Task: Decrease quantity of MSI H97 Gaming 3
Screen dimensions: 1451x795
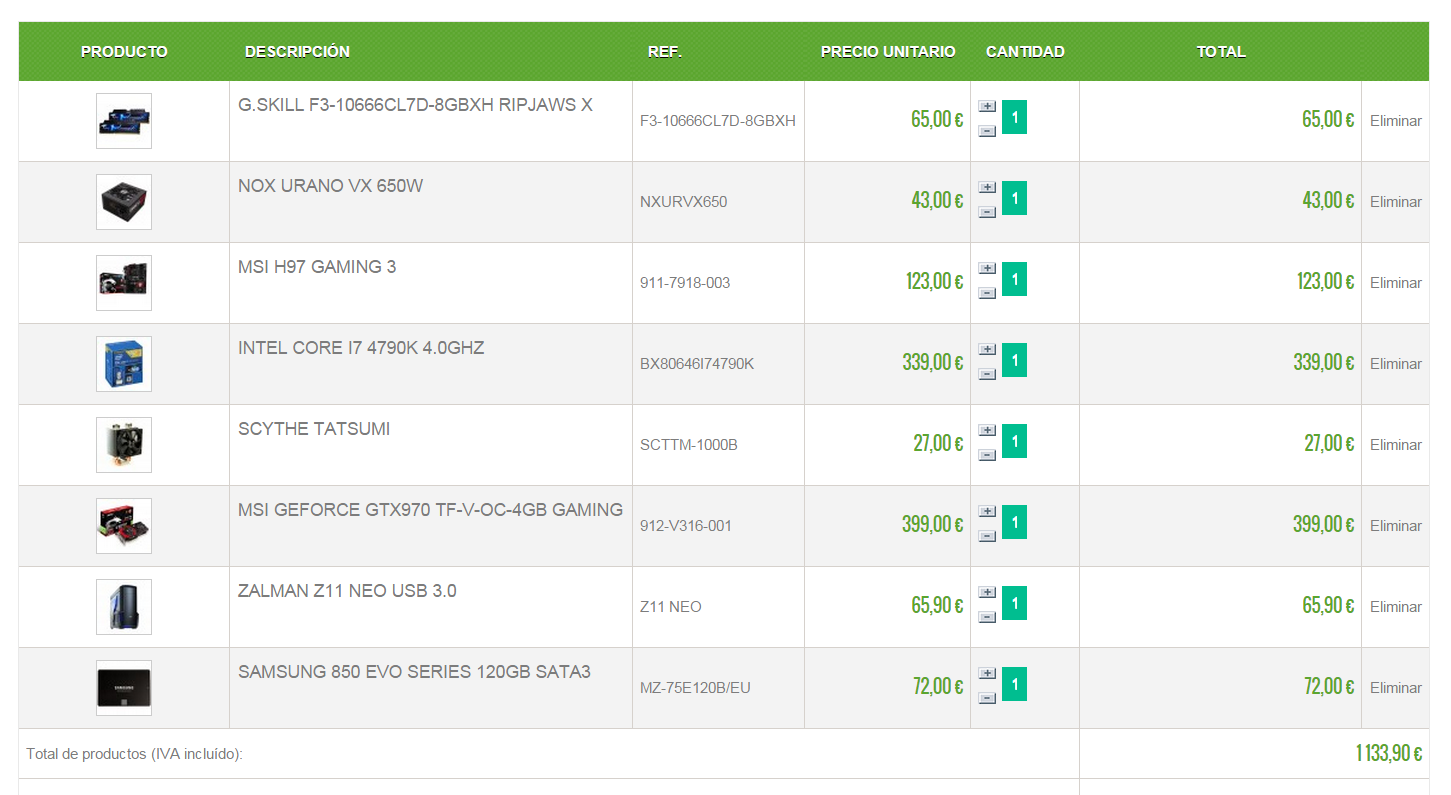Action: click(x=987, y=293)
